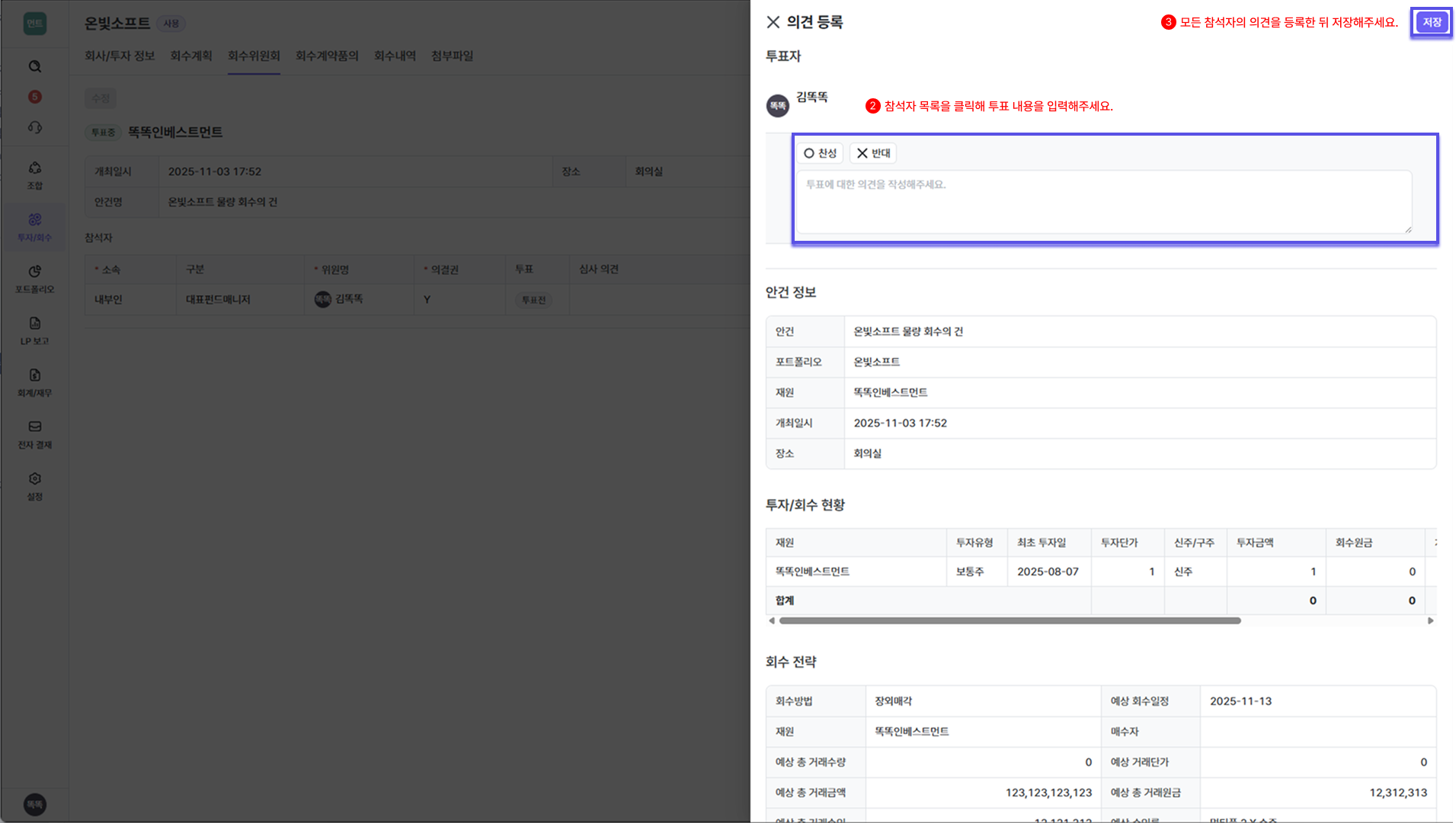Click the 수정 button
Screen dimensions: 1456x823
point(100,98)
